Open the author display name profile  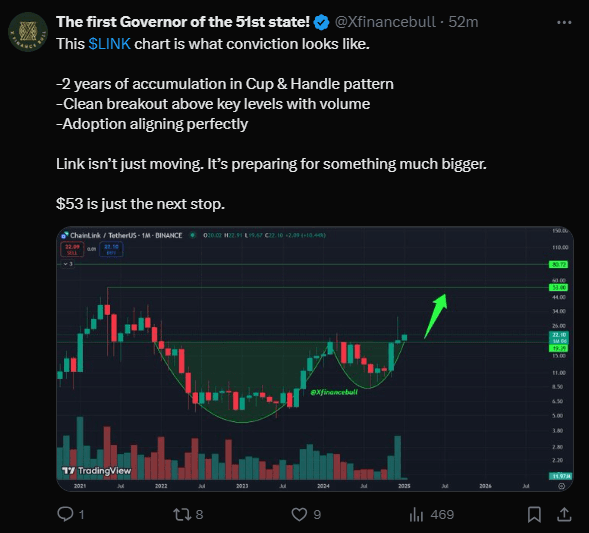point(183,22)
